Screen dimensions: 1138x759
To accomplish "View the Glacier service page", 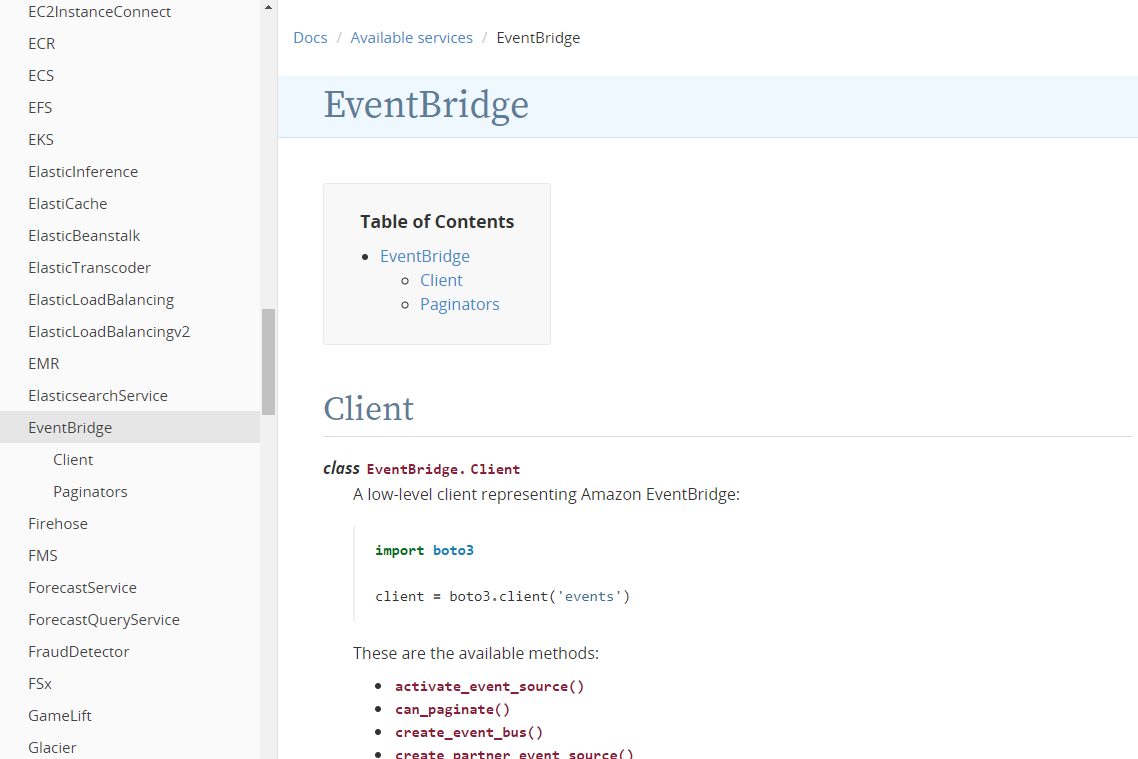I will [x=52, y=747].
